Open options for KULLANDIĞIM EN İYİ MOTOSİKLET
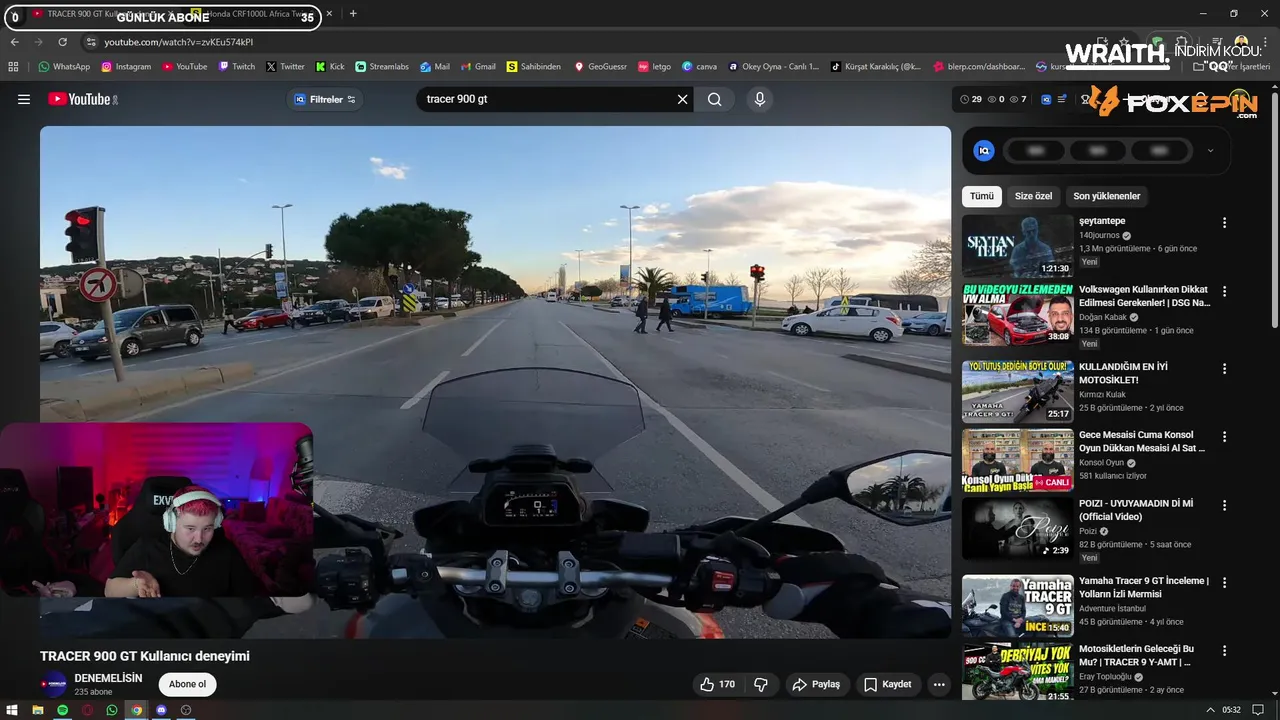 click(1224, 368)
